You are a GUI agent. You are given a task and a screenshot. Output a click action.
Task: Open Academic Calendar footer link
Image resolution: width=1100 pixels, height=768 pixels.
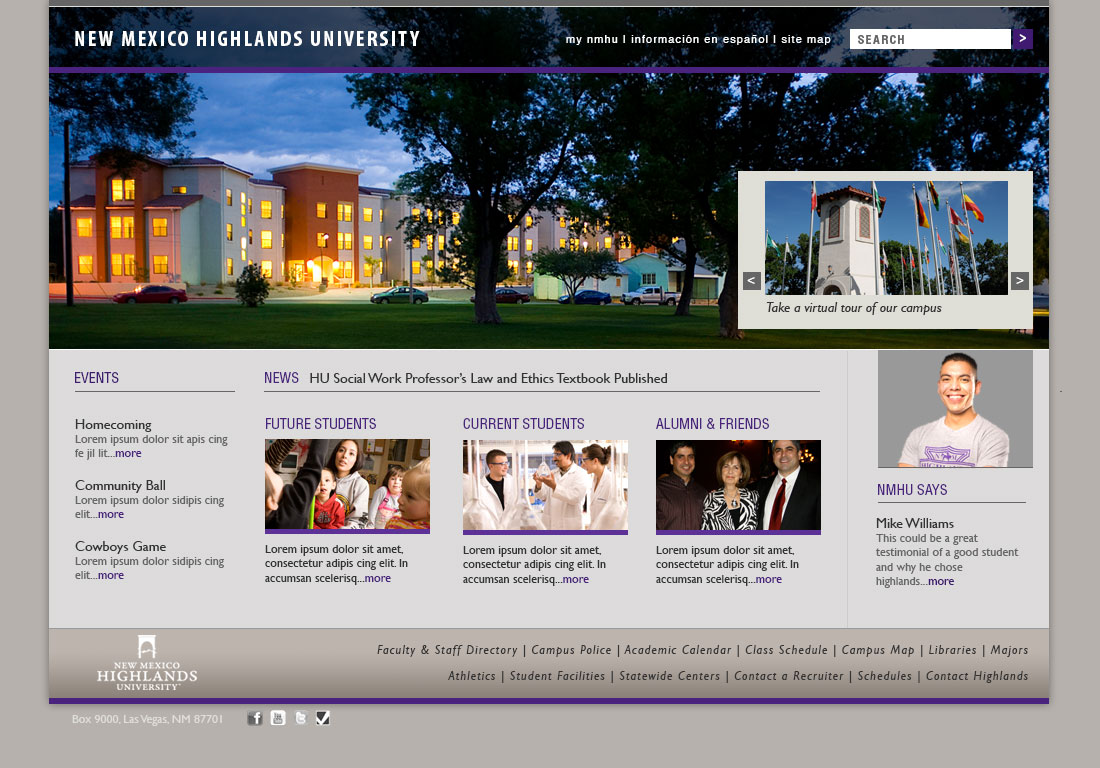coord(678,650)
